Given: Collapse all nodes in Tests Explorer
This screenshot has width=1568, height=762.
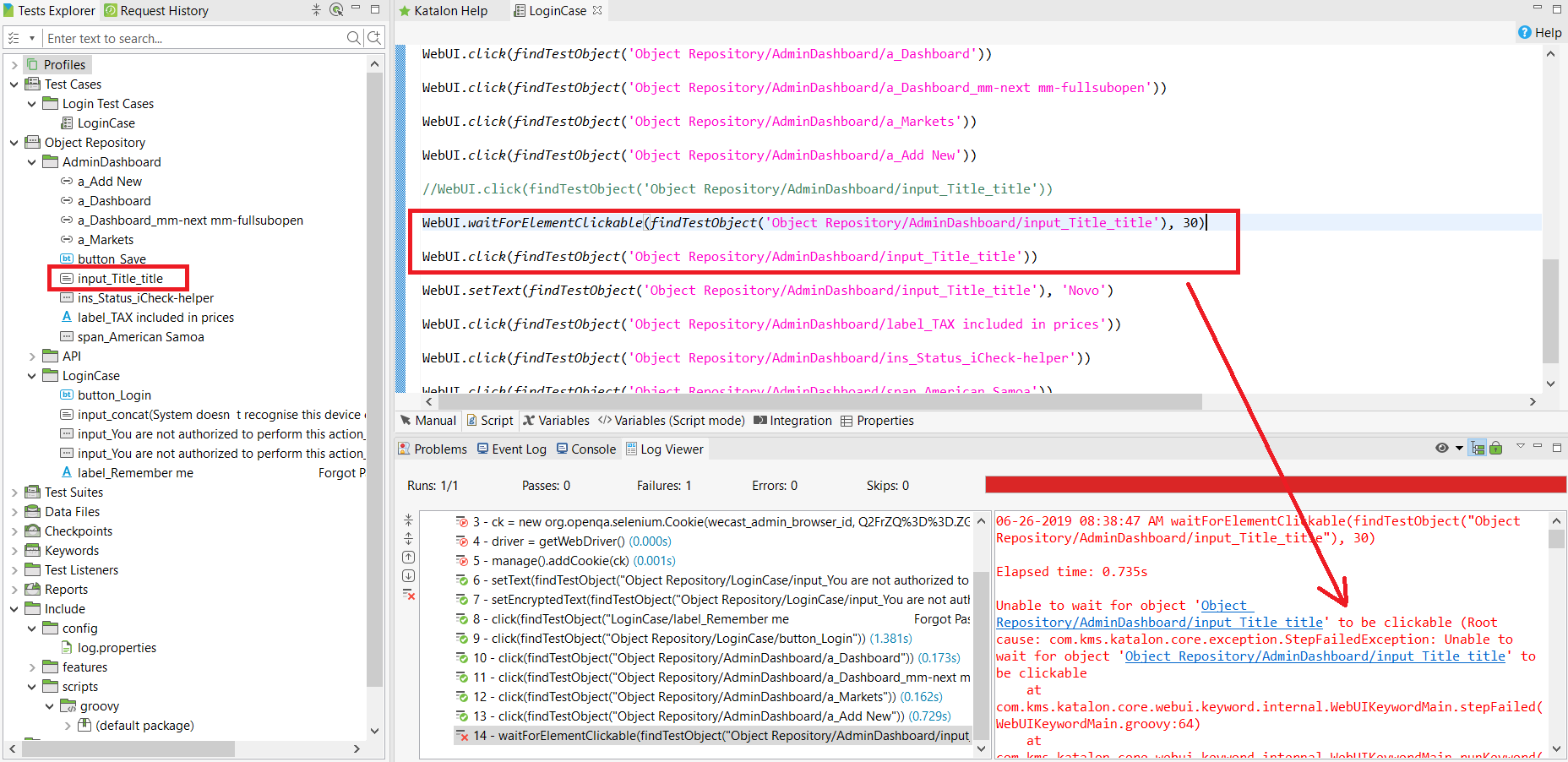Looking at the screenshot, I should [x=315, y=10].
